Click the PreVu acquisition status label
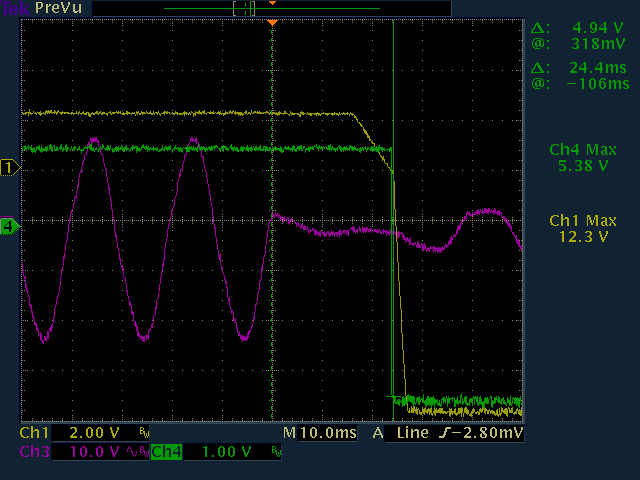Screen dimensions: 640x480 58,8
